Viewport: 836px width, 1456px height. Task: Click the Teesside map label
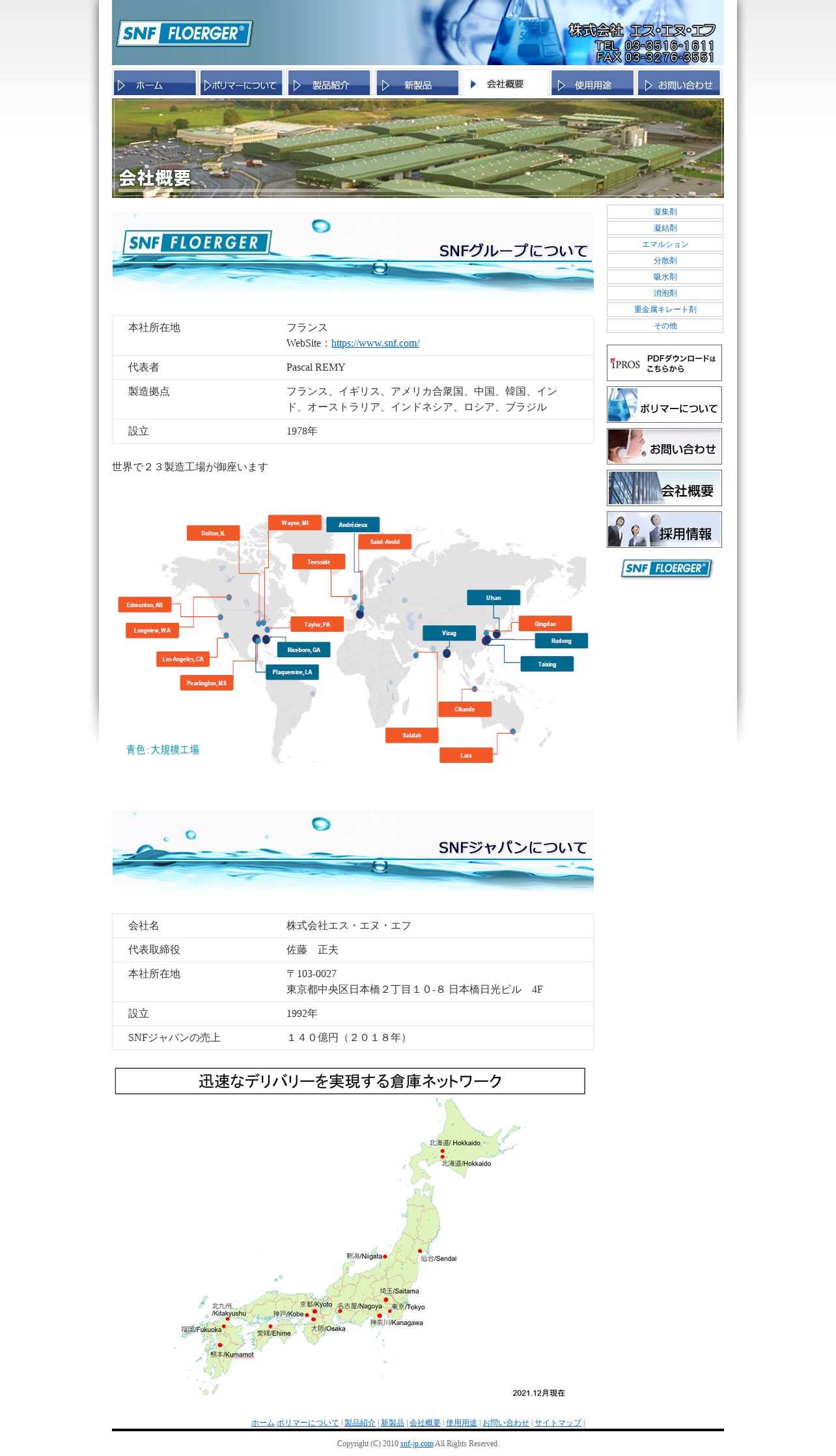[318, 562]
